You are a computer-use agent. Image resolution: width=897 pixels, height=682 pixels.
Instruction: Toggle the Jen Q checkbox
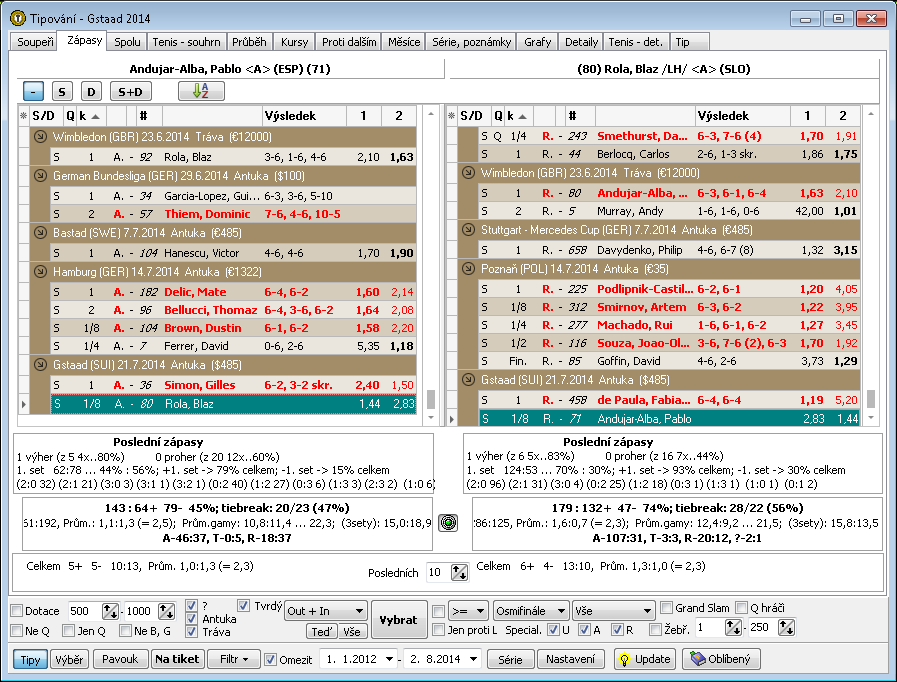click(69, 631)
